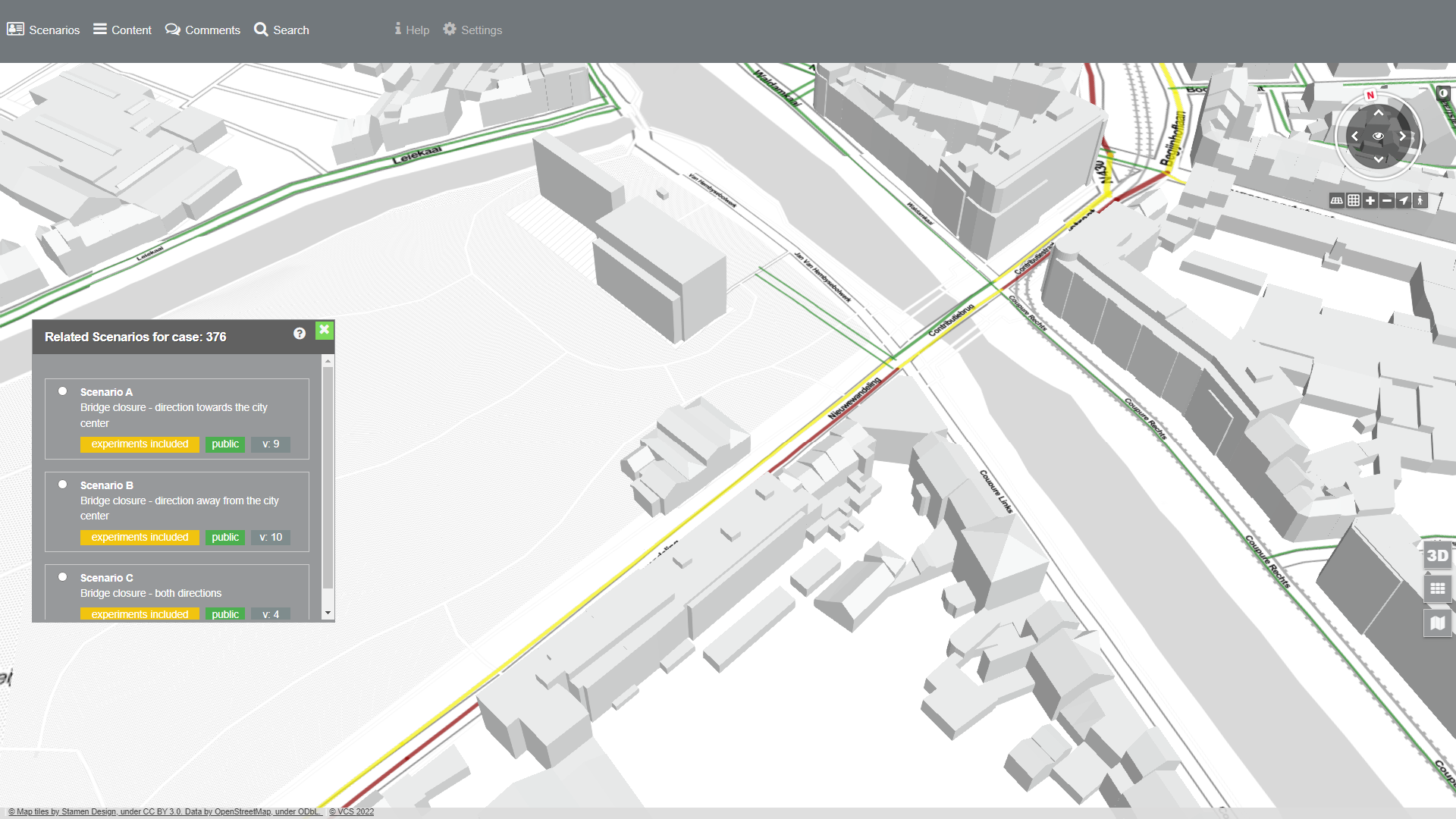
Task: Open the Comments menu
Action: coord(202,30)
